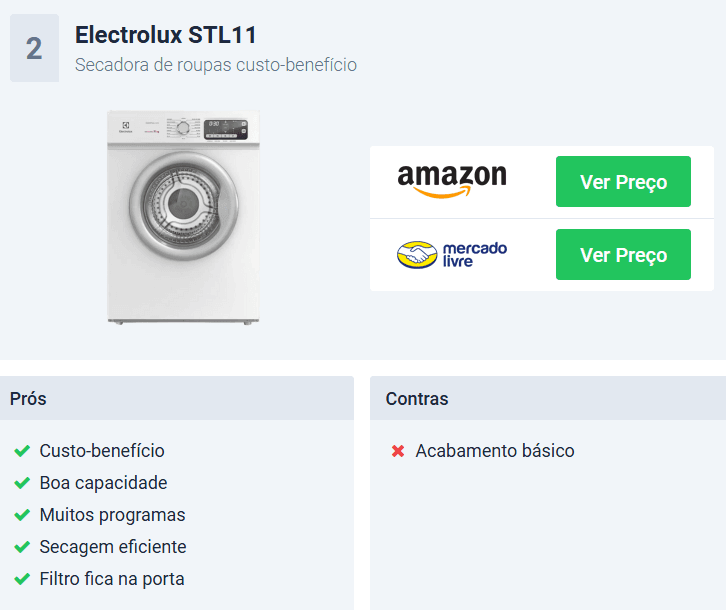Click the subtitle Secadora de roupas custo-benefício
The height and width of the screenshot is (610, 726).
pos(216,65)
